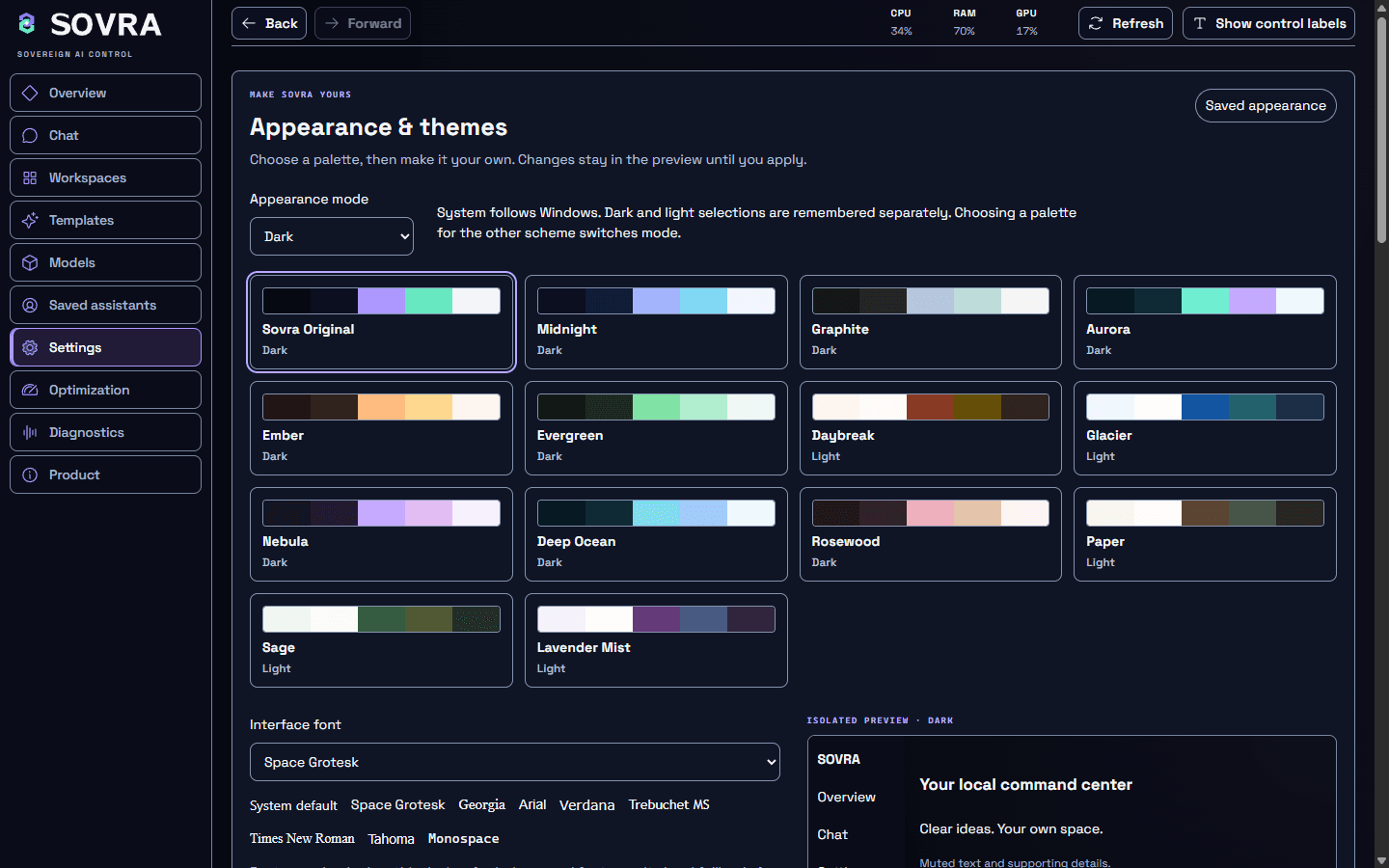Click the Saved appearance button
Image resolution: width=1389 pixels, height=868 pixels.
tap(1266, 106)
